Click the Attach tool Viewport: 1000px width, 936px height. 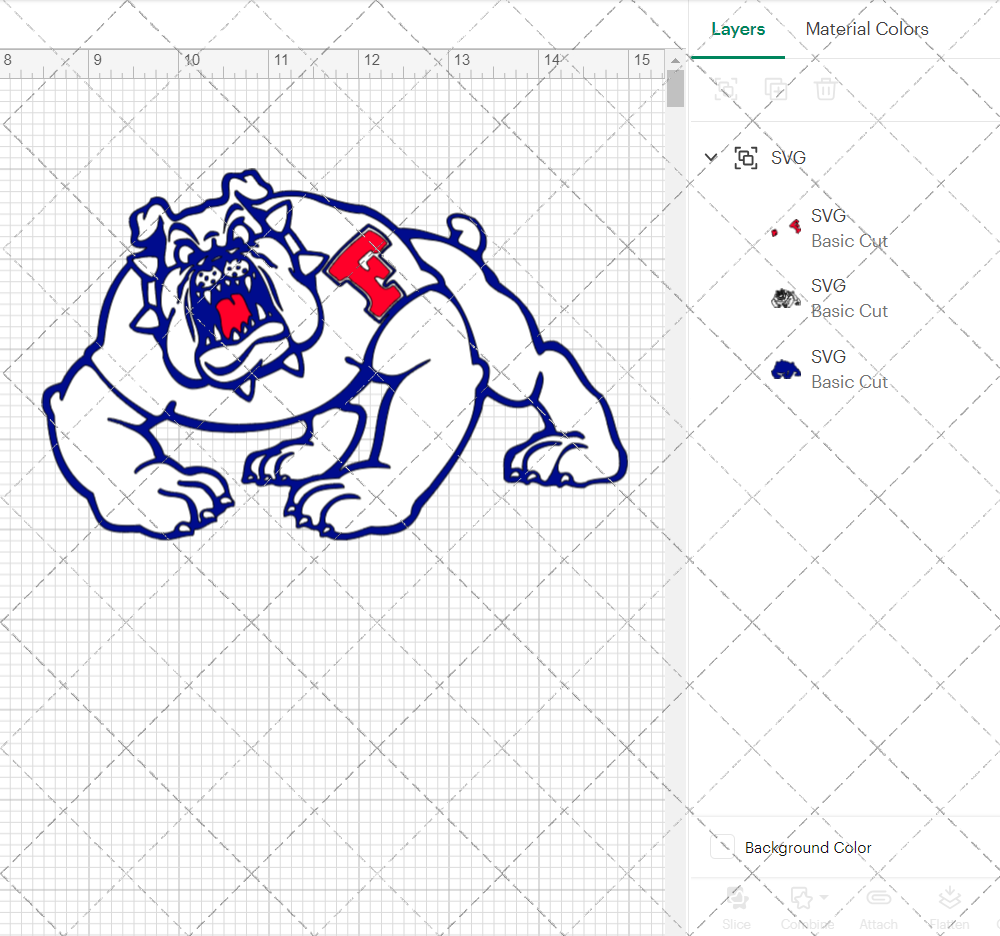[x=879, y=909]
